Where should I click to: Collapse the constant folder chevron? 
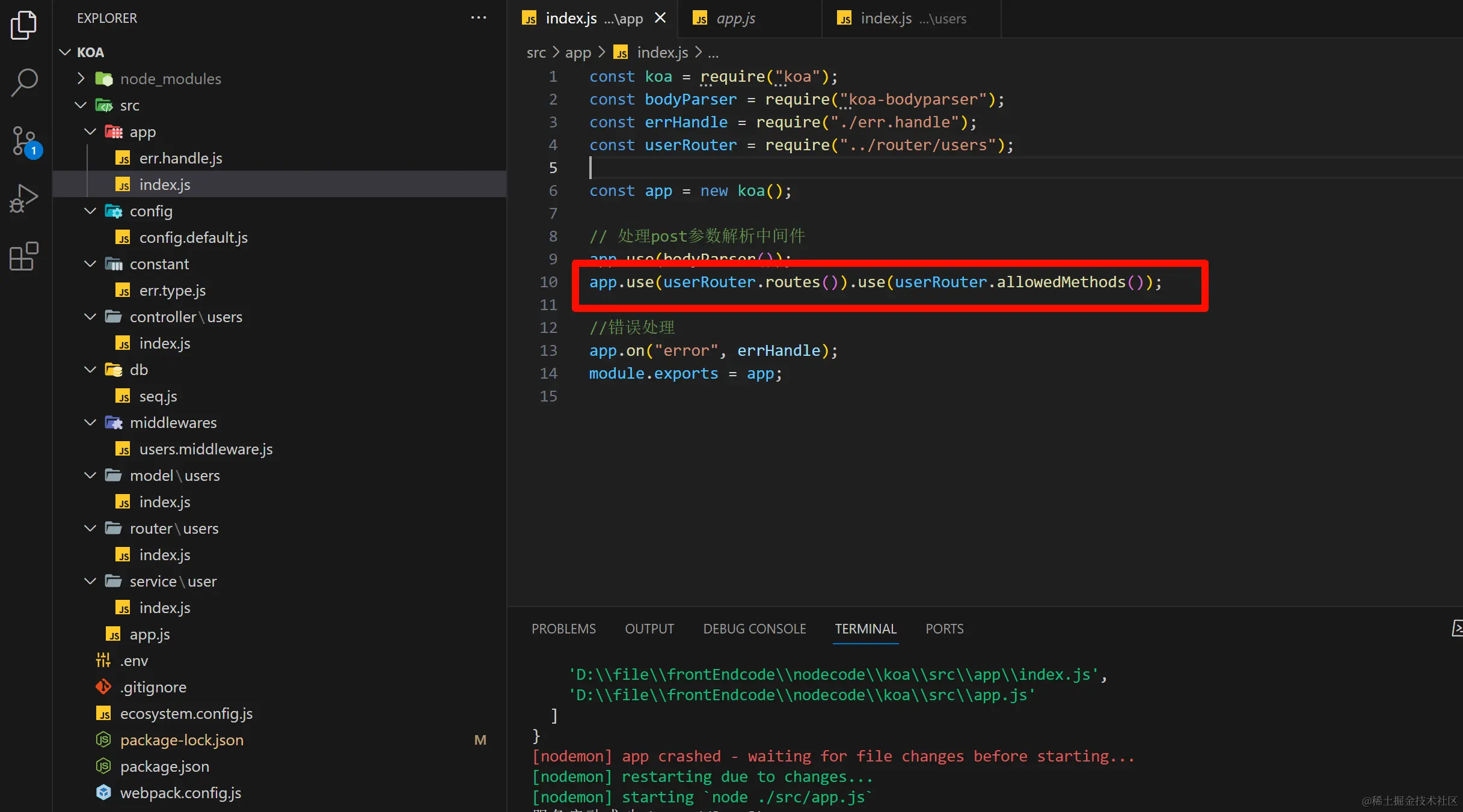(90, 264)
